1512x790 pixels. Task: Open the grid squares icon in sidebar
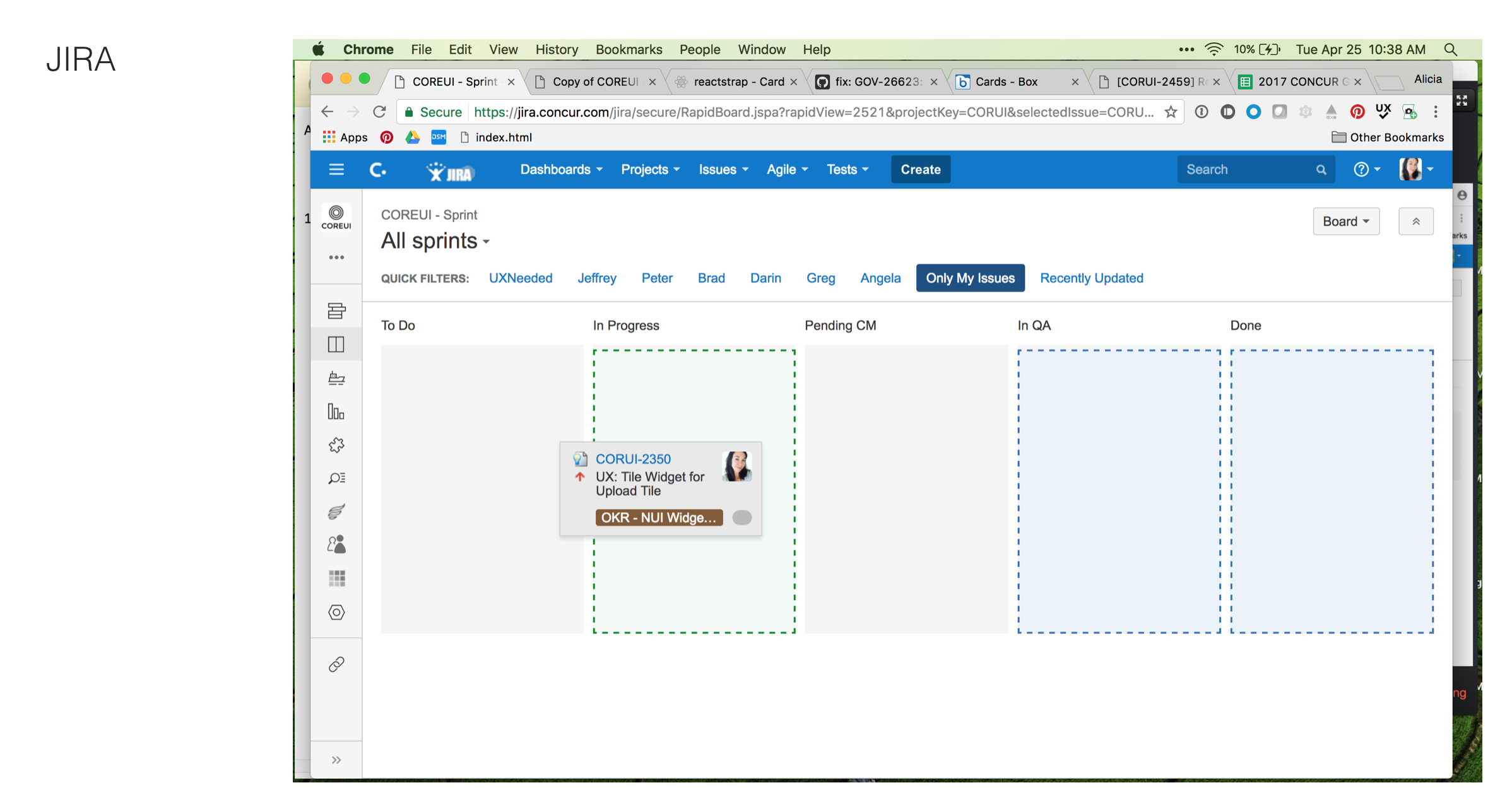click(336, 578)
